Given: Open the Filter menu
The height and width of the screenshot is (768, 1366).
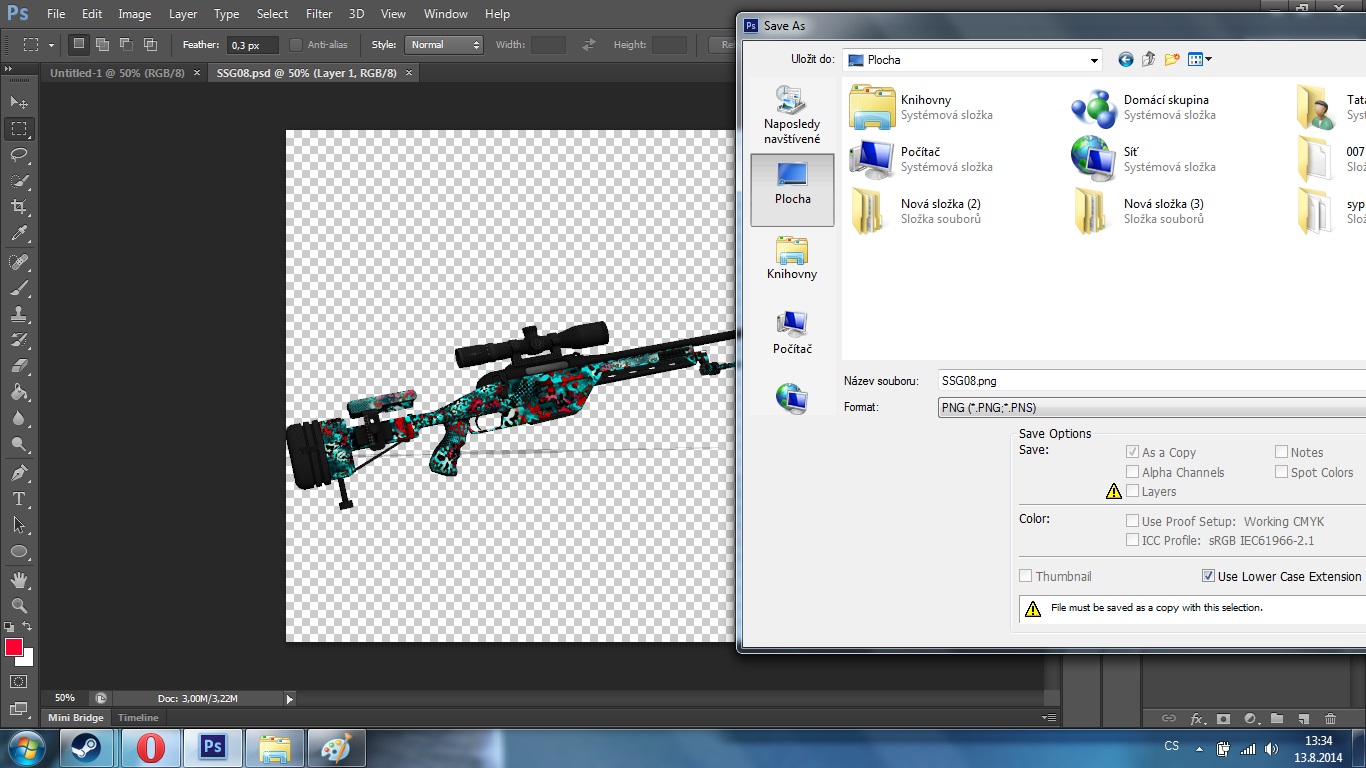Looking at the screenshot, I should coord(319,14).
